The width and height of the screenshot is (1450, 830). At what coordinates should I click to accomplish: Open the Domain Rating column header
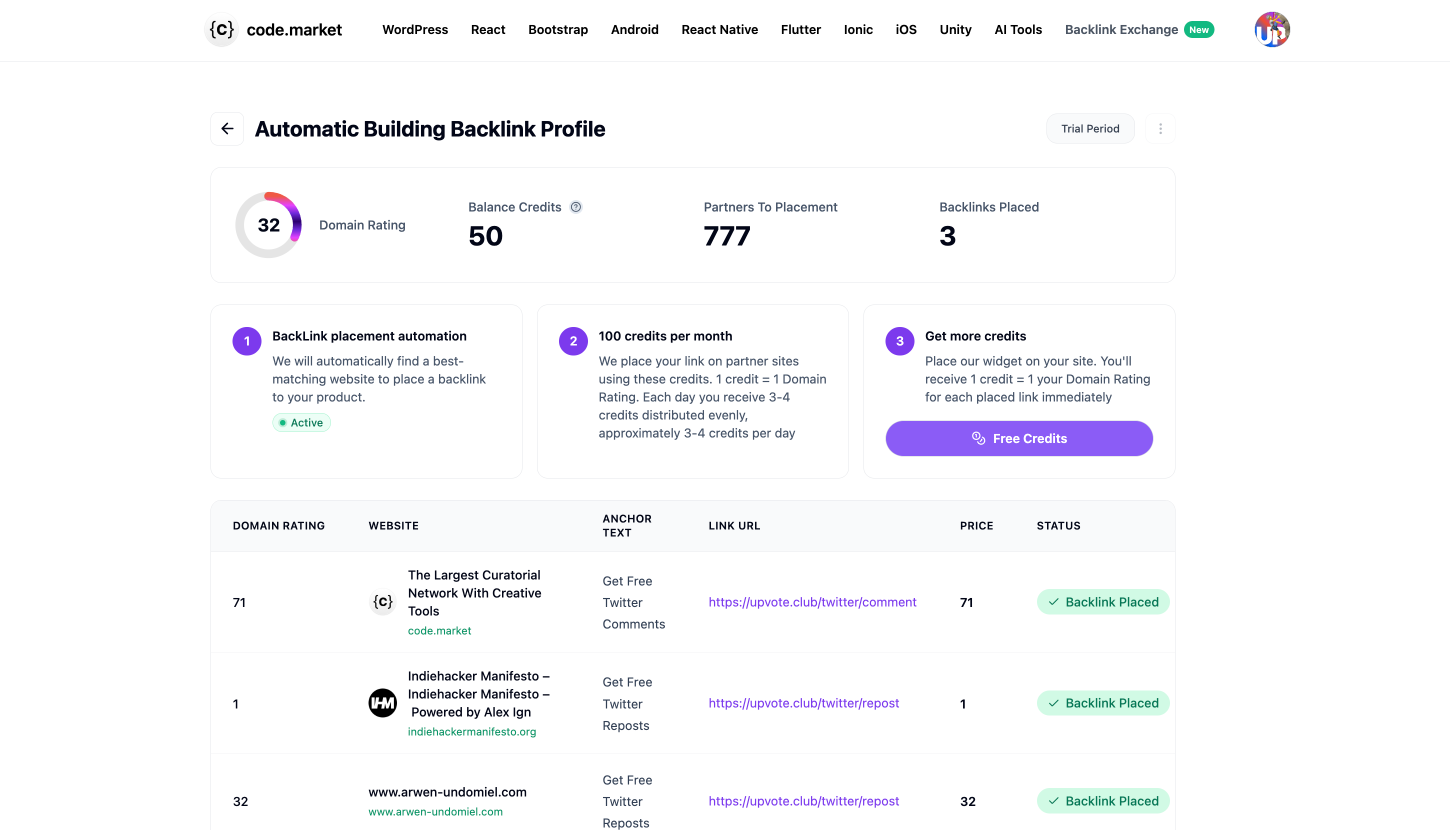279,525
